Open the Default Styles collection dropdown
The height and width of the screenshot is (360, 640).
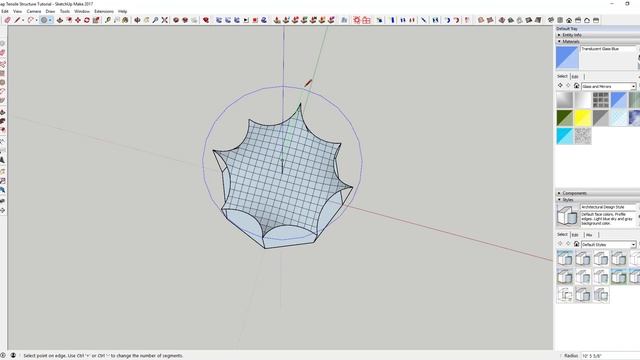coord(609,244)
